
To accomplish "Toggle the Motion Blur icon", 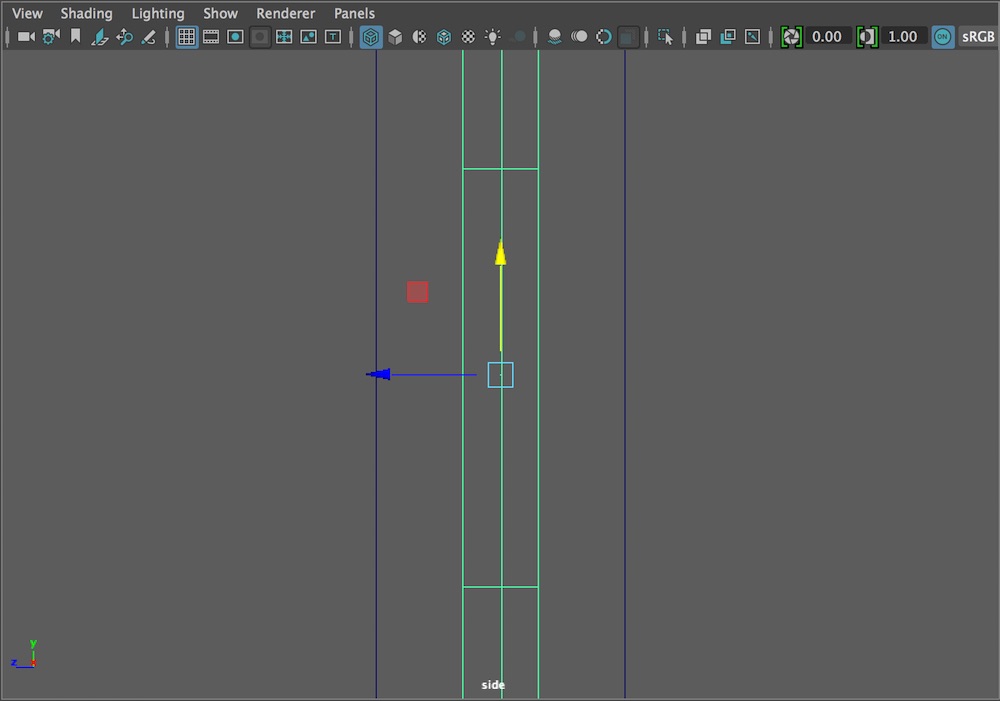I will click(x=579, y=37).
